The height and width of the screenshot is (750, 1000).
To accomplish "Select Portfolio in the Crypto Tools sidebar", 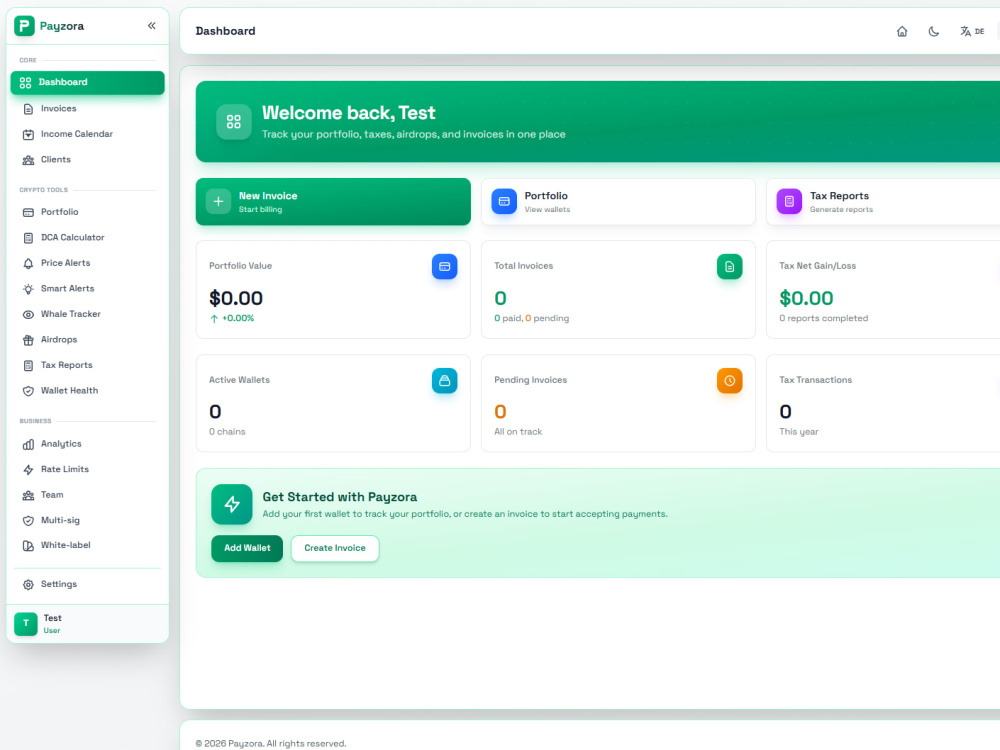I will pyautogui.click(x=87, y=212).
